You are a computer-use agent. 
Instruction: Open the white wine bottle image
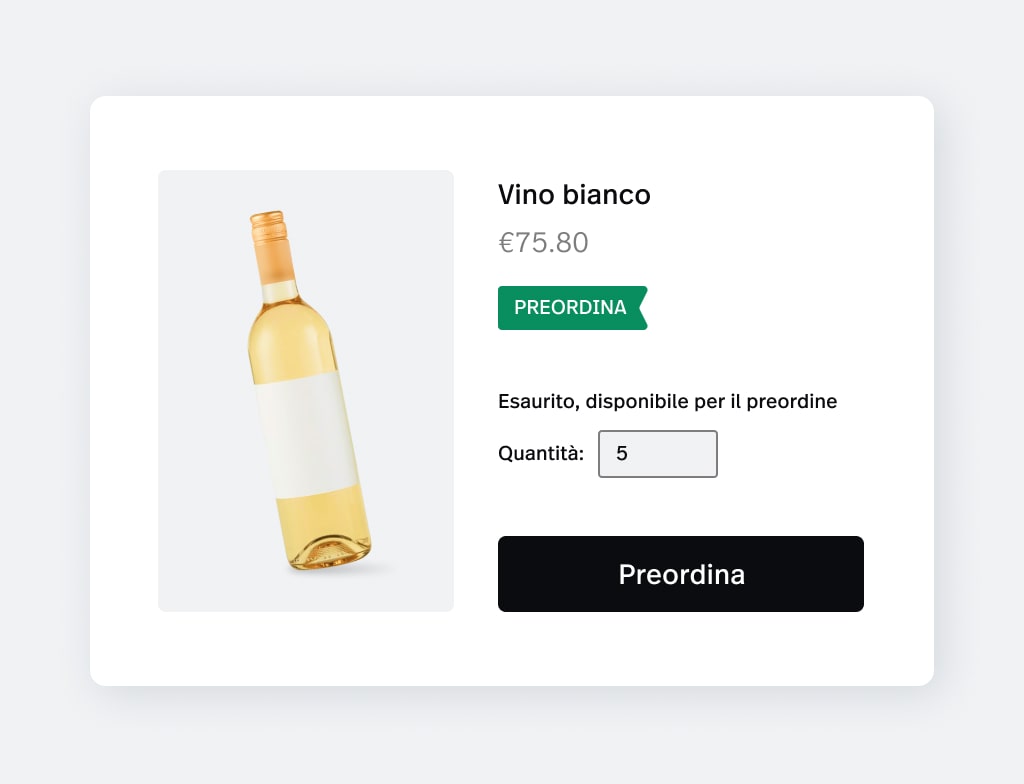(305, 390)
